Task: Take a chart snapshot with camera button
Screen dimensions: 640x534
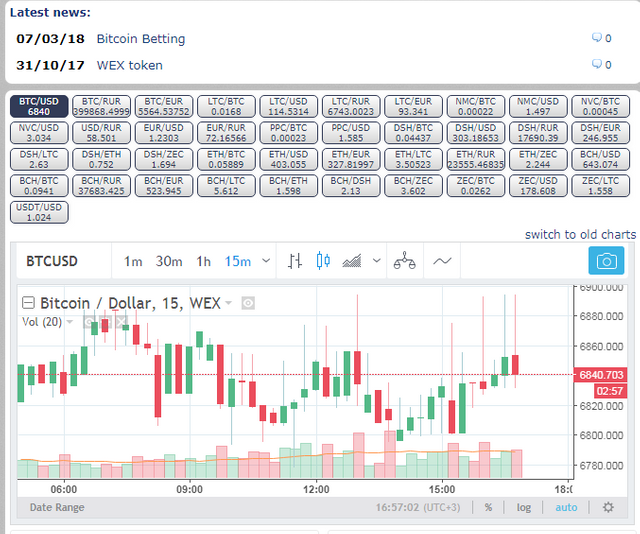Action: [606, 260]
